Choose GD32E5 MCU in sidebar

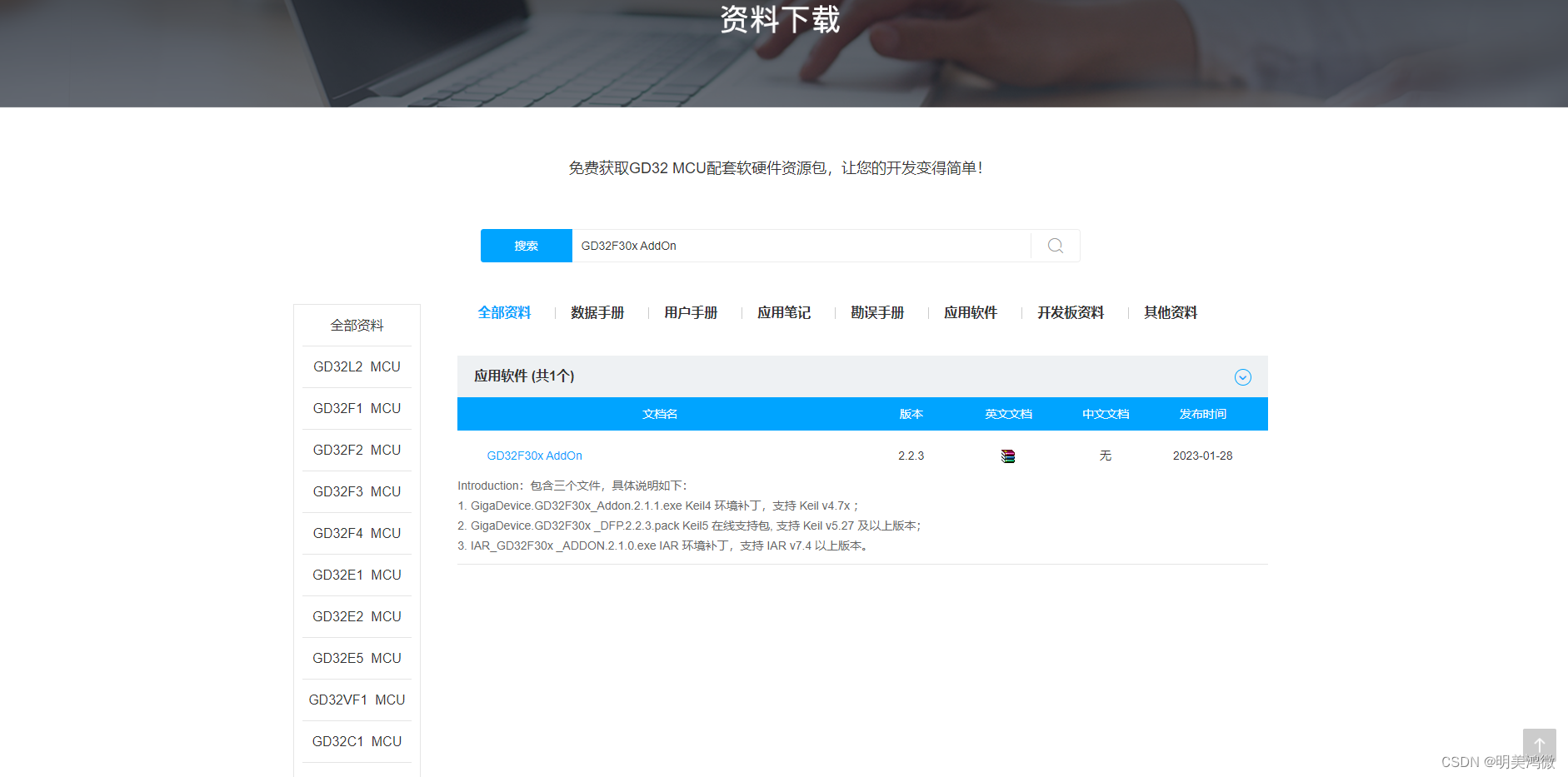click(357, 658)
